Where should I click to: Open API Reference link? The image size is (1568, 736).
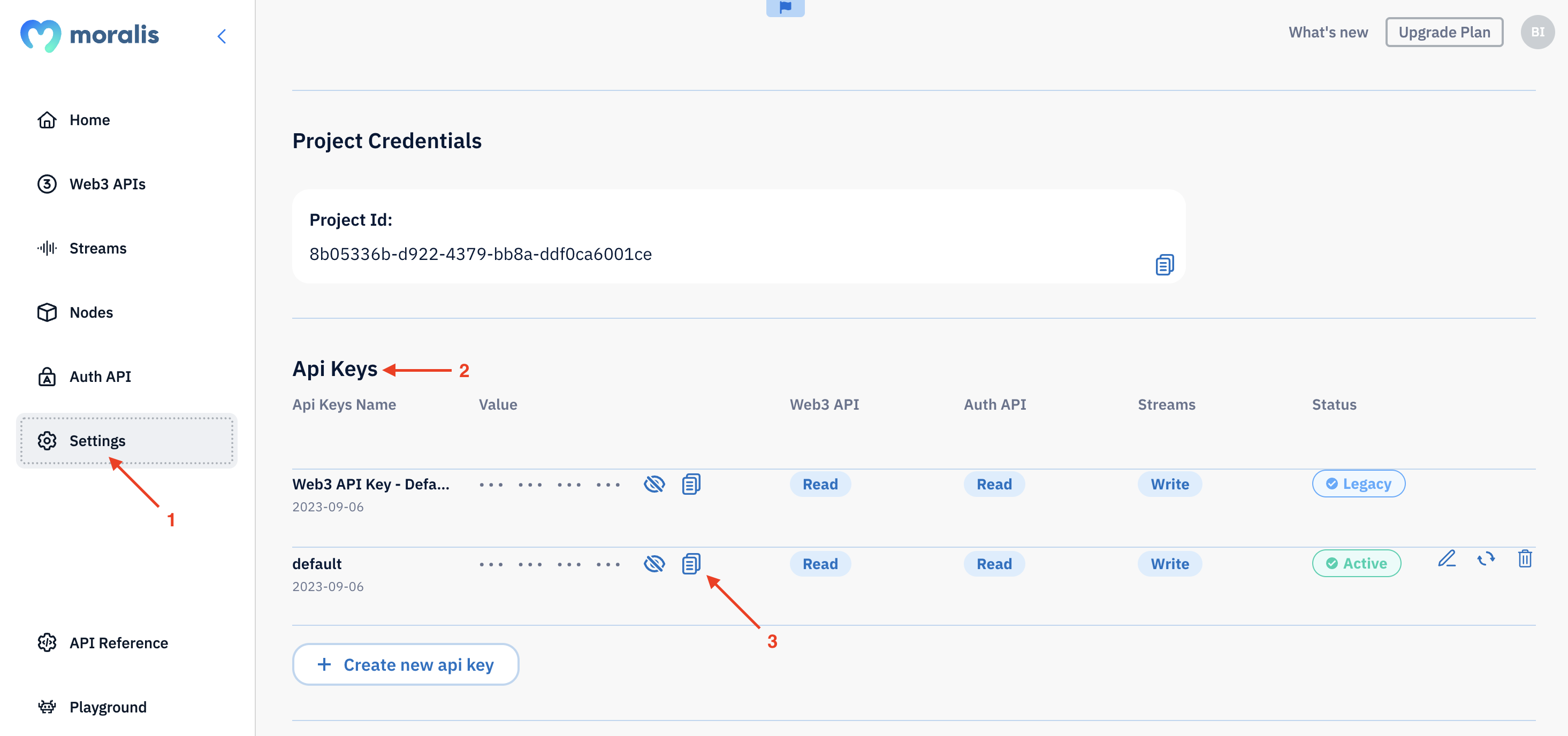[x=127, y=642]
